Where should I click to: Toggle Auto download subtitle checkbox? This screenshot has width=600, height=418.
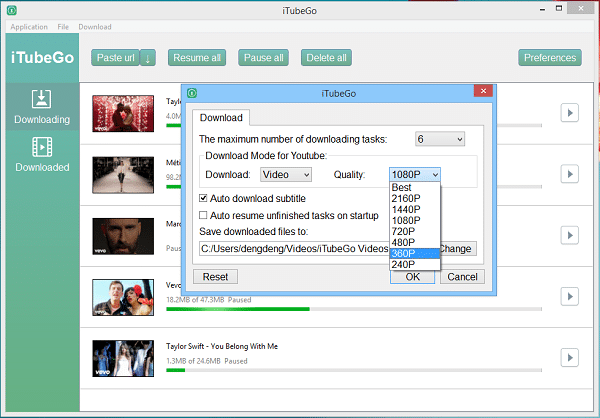point(203,198)
